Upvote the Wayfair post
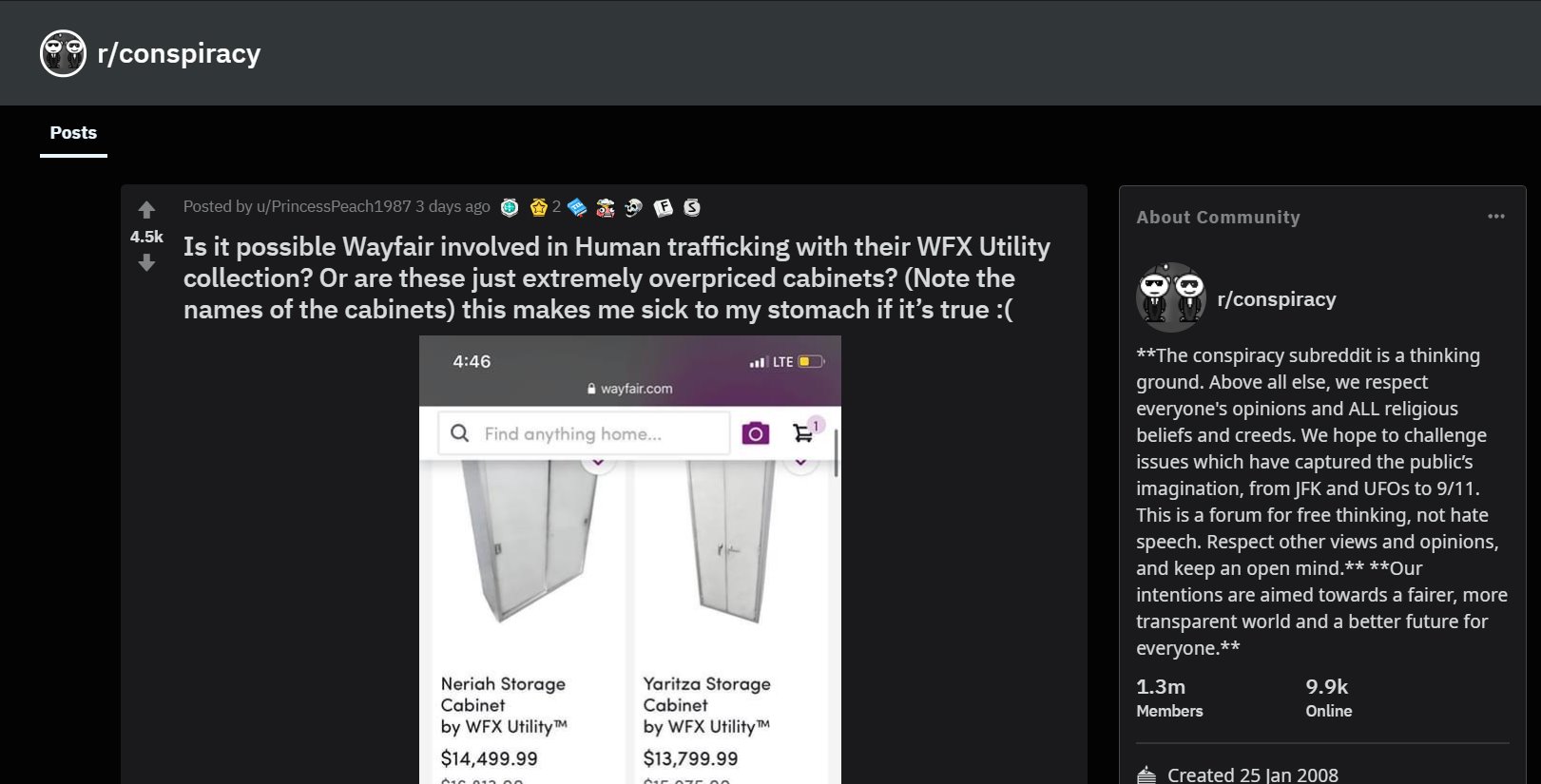This screenshot has width=1541, height=784. pos(146,210)
